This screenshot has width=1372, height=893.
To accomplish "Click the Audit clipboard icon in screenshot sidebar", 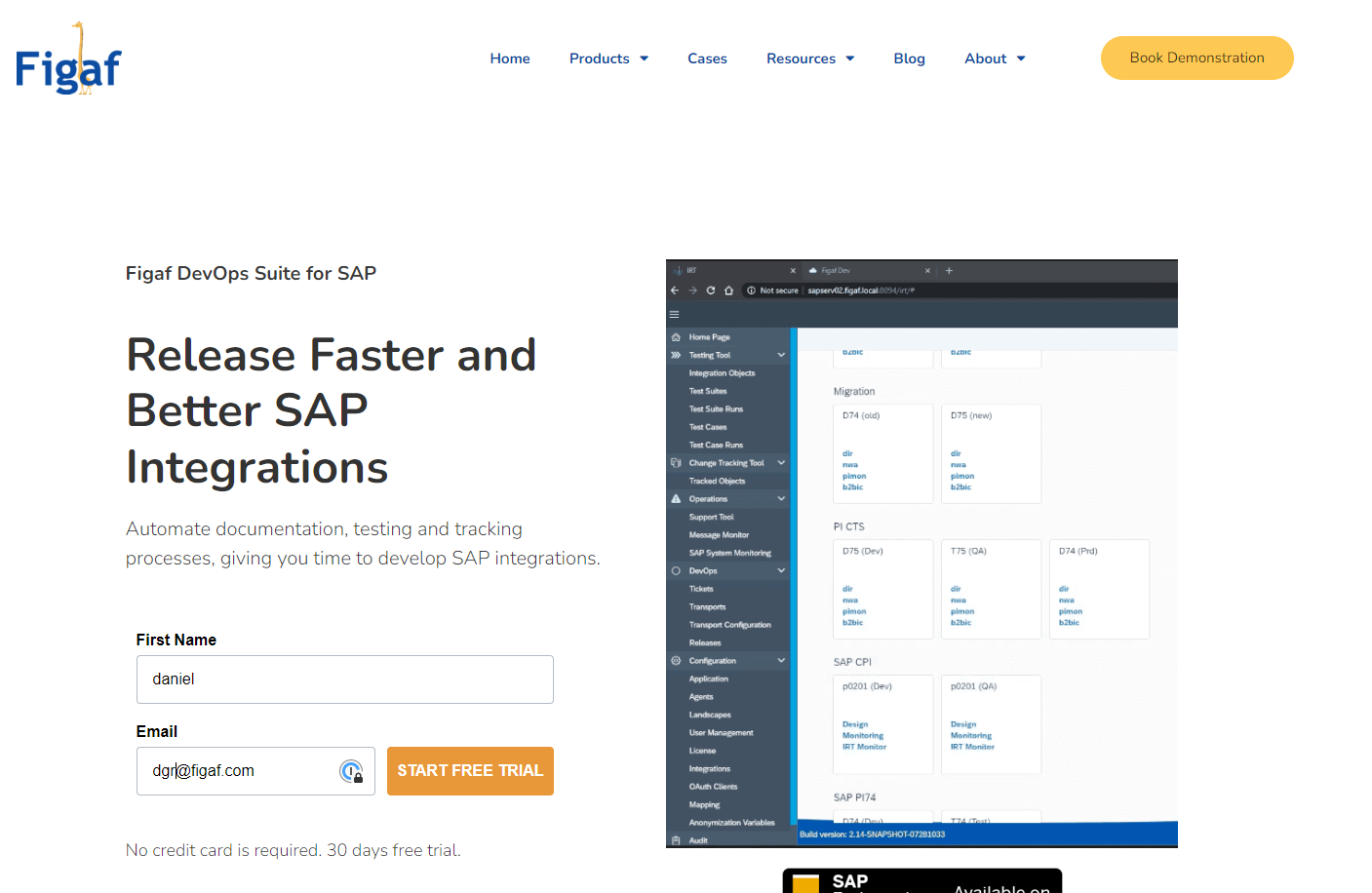I will pyautogui.click(x=676, y=840).
